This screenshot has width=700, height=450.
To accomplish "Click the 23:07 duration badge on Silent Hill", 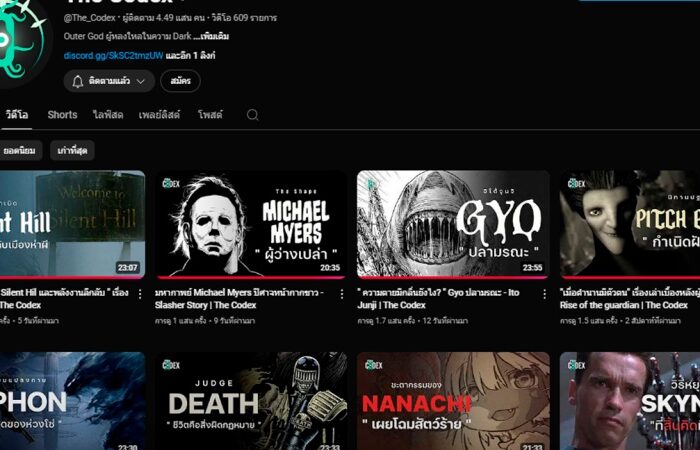I will click(127, 267).
